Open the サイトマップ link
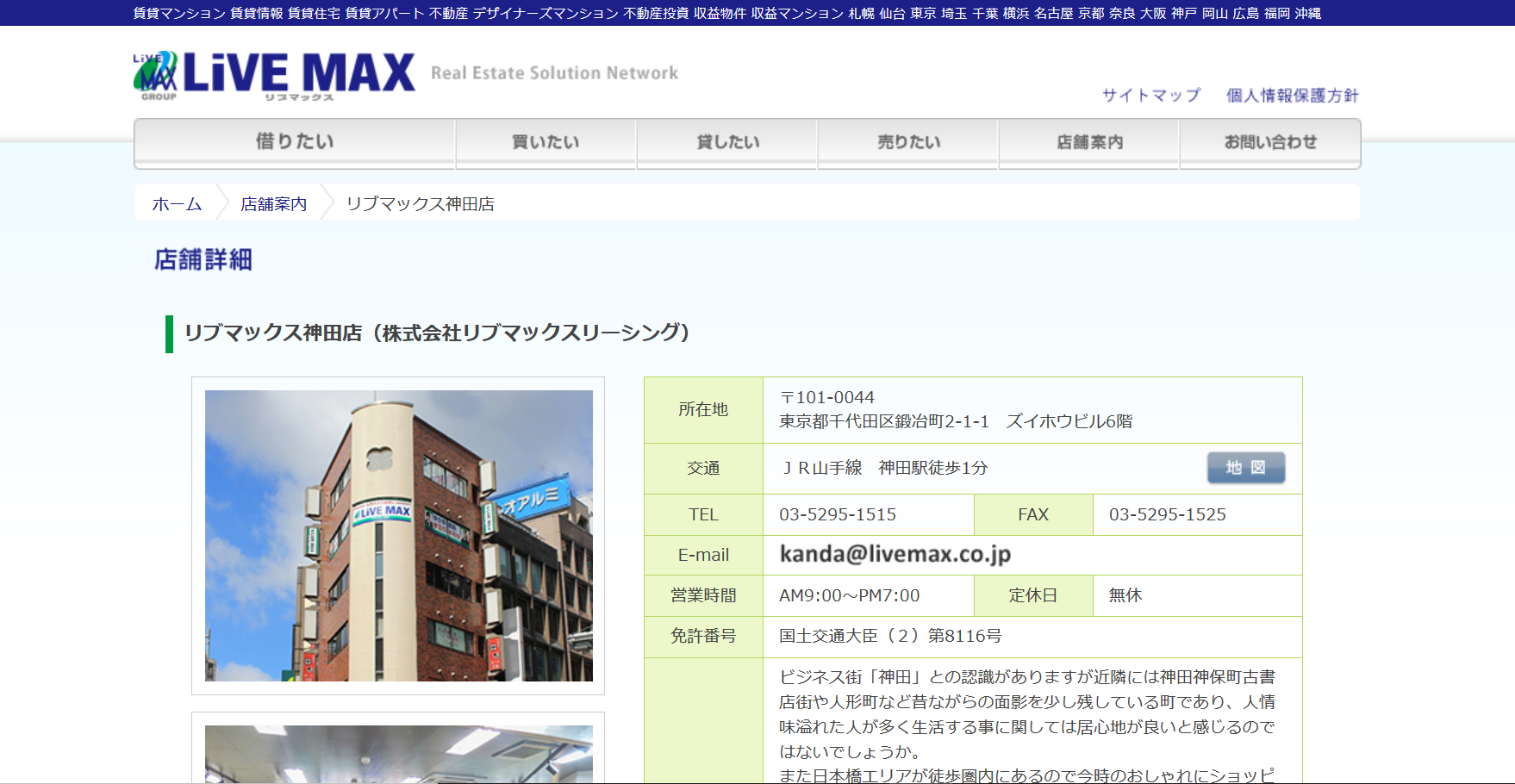 point(1151,96)
